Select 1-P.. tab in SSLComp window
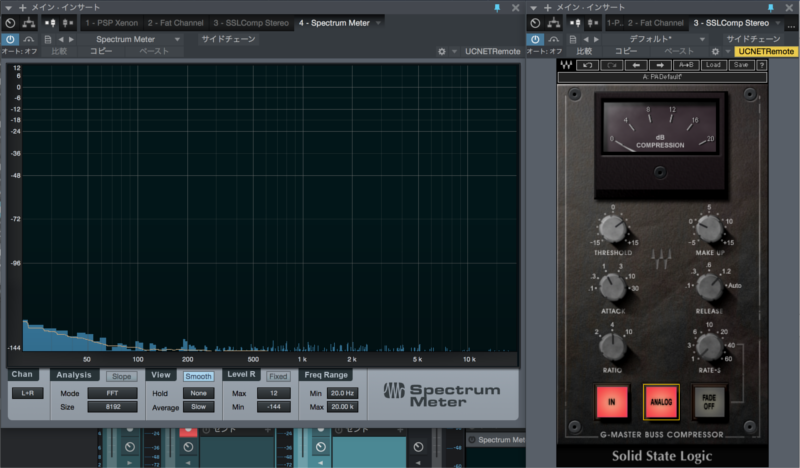The height and width of the screenshot is (468, 800). 615,23
